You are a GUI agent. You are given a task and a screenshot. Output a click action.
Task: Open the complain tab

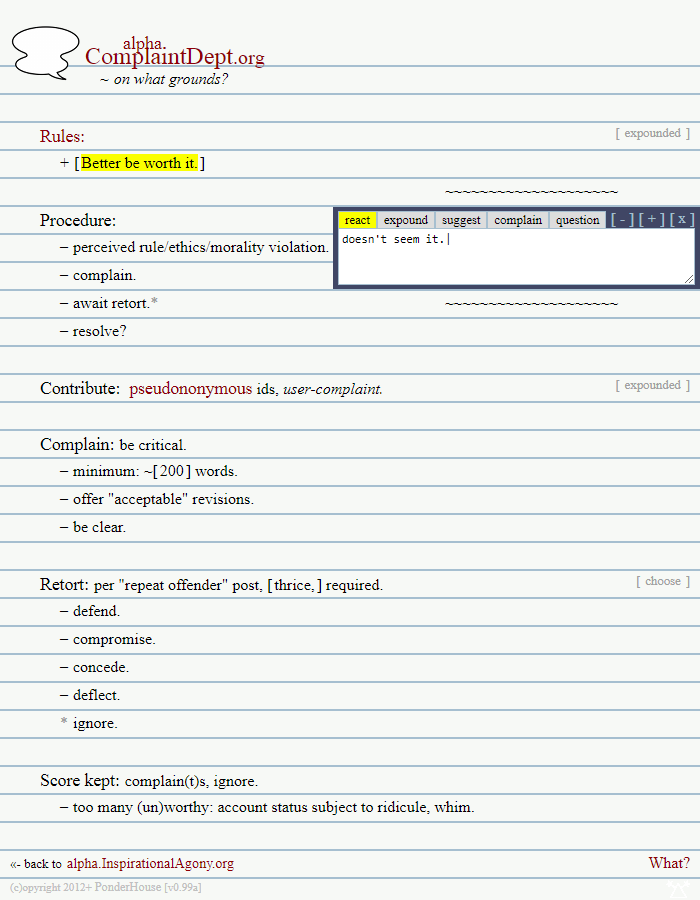(518, 220)
